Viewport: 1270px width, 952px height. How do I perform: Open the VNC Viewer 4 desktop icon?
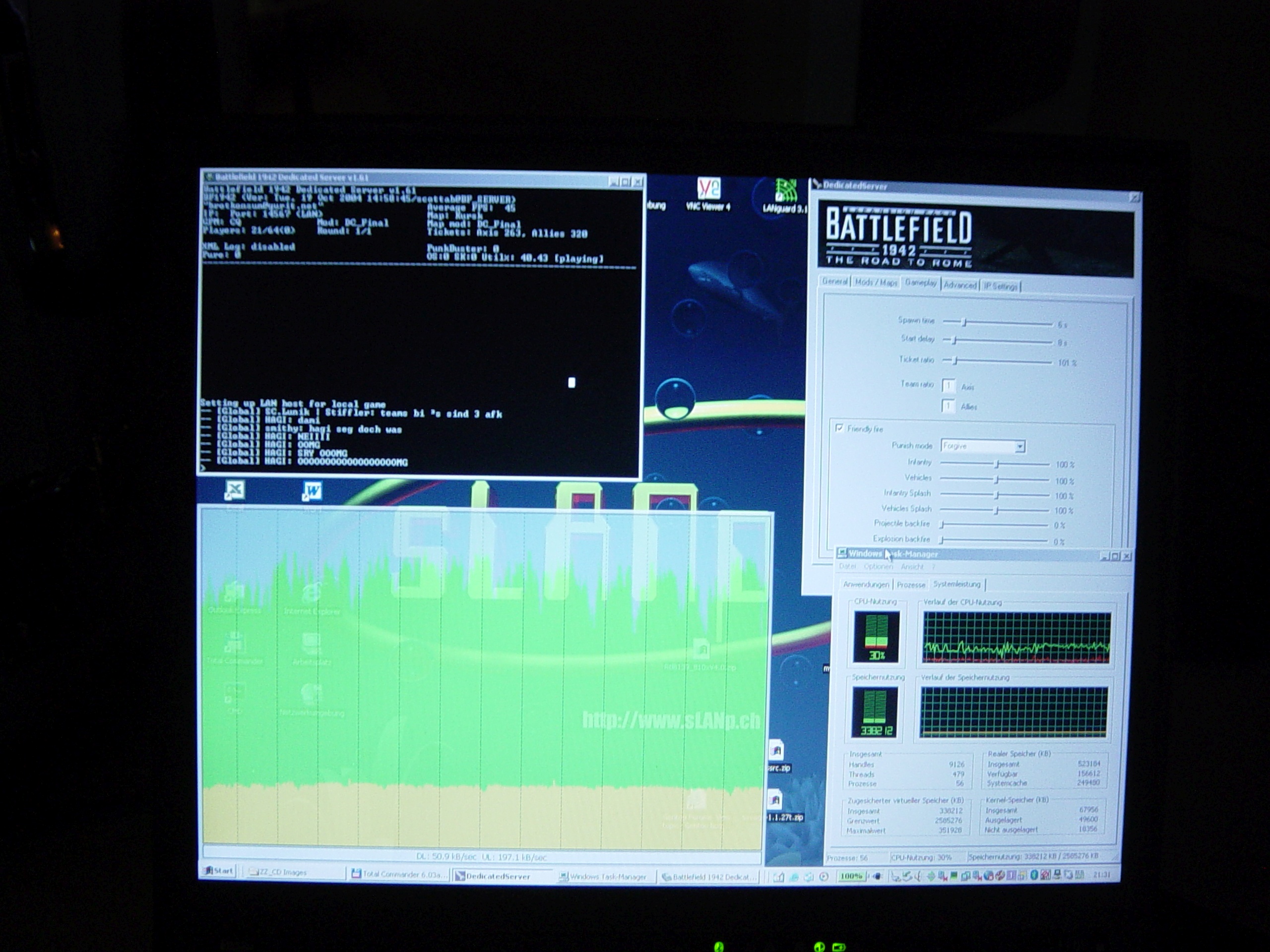click(708, 190)
